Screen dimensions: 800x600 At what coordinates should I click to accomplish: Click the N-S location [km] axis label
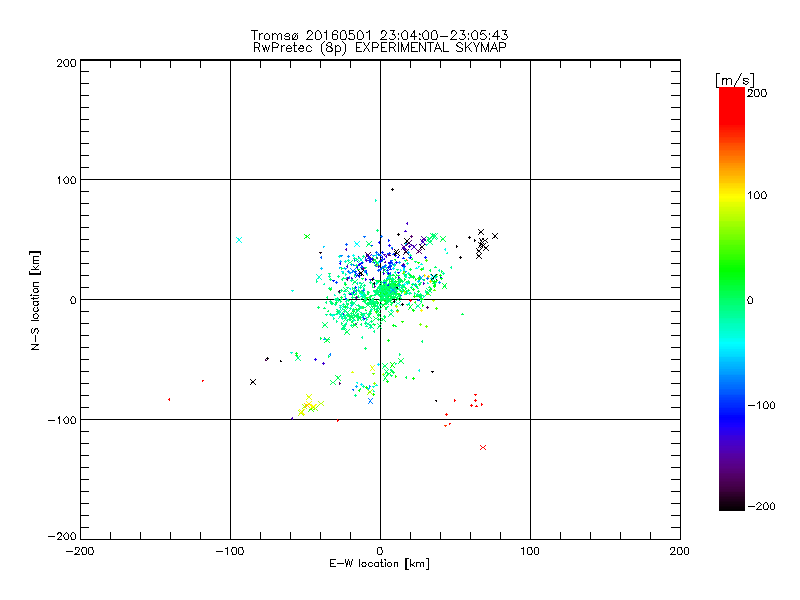[x=35, y=301]
